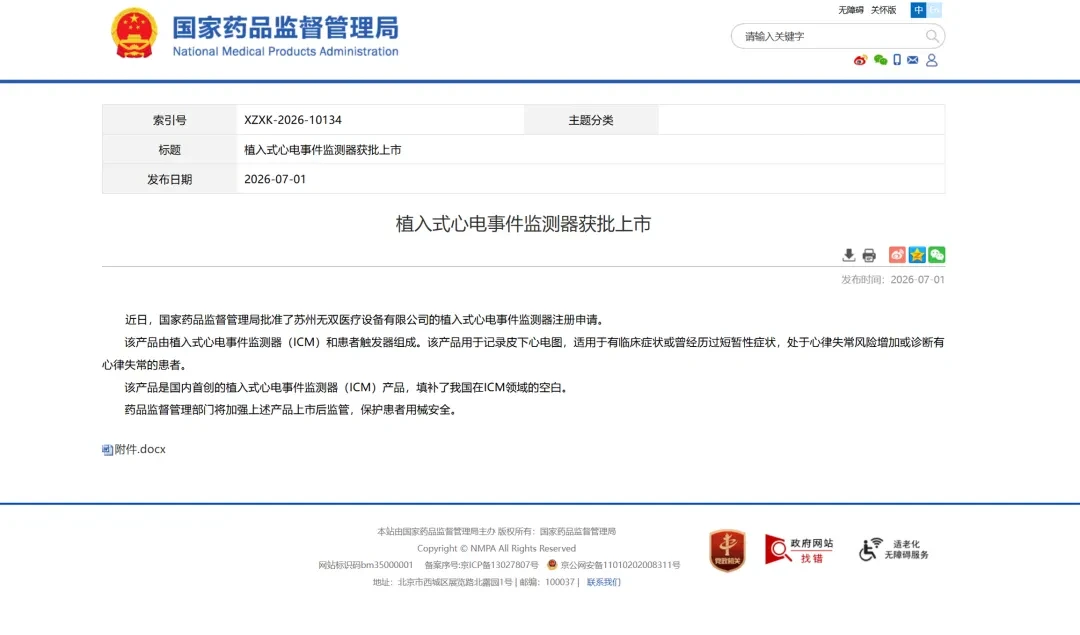Switch language to 中 (Chinese)
1080x635 pixels.
click(x=918, y=10)
